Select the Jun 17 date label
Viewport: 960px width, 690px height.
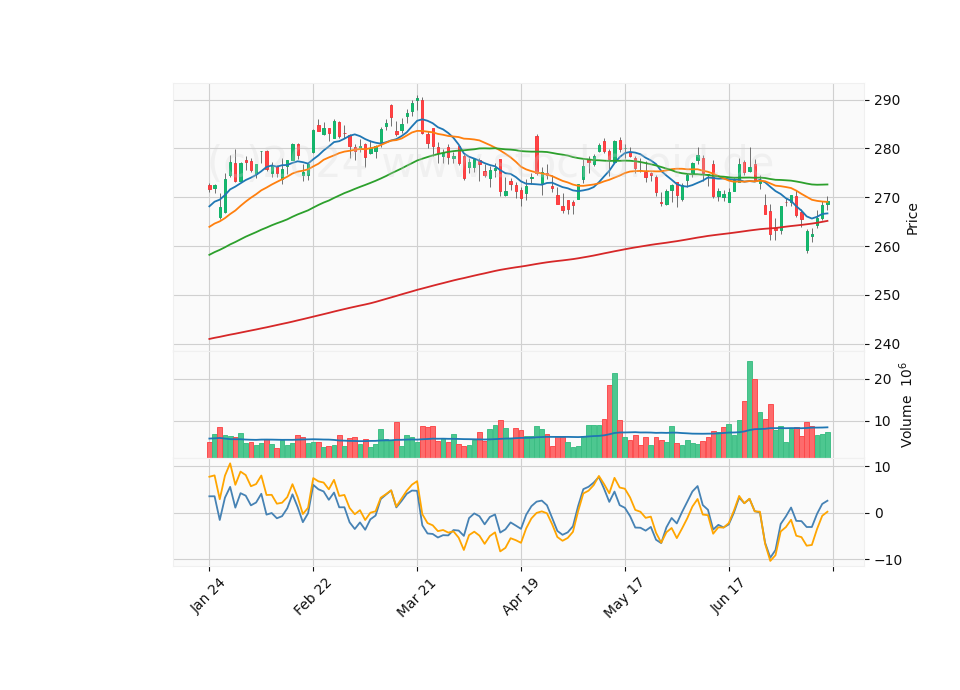[727, 596]
